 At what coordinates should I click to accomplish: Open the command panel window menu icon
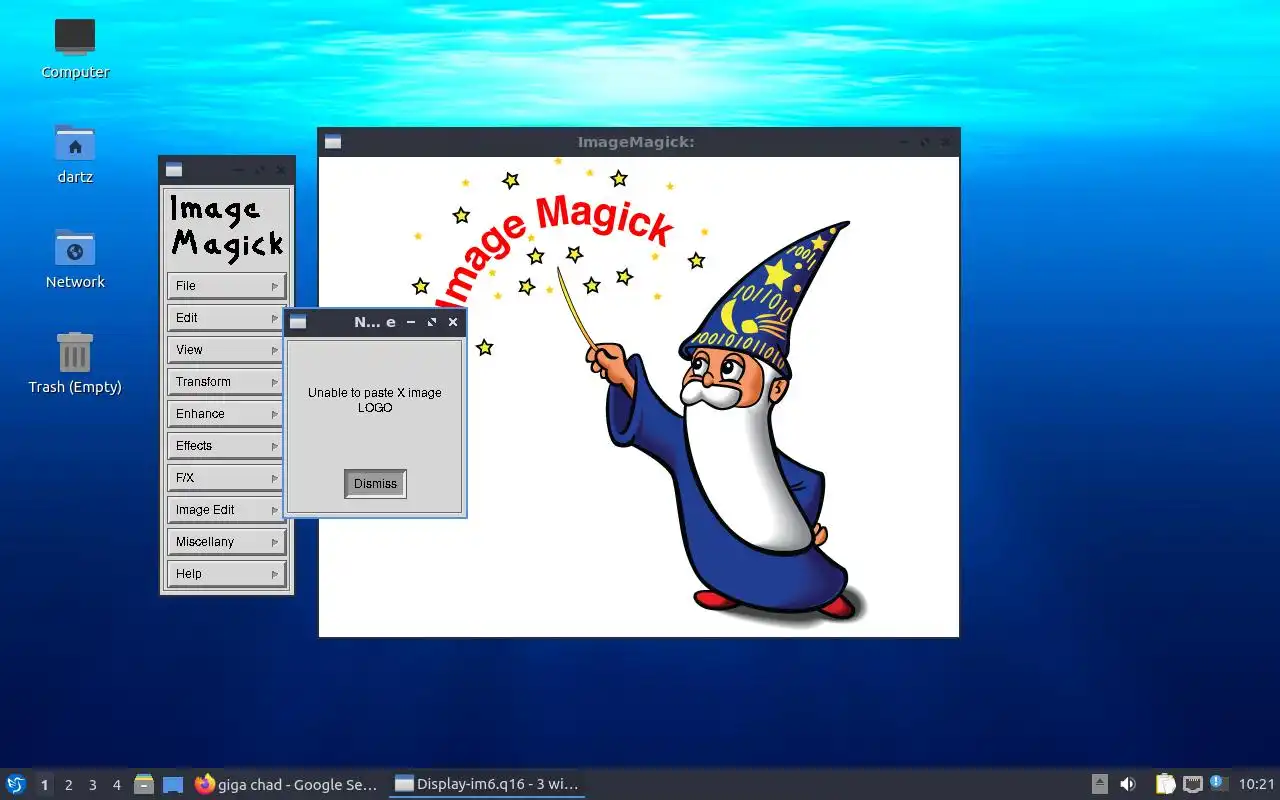tap(174, 170)
